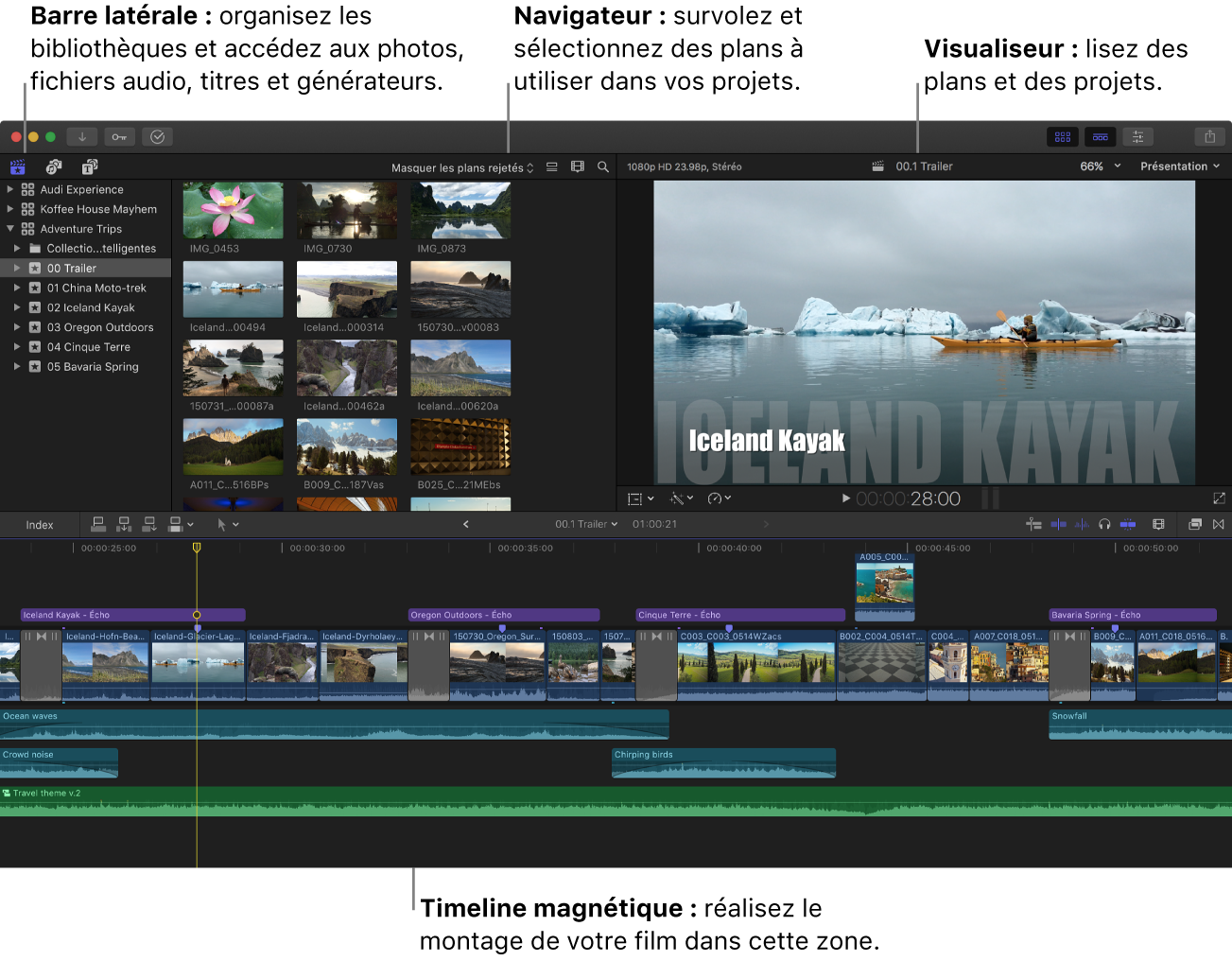
Task: Select the 05 Bavaria Spring event
Action: point(85,367)
